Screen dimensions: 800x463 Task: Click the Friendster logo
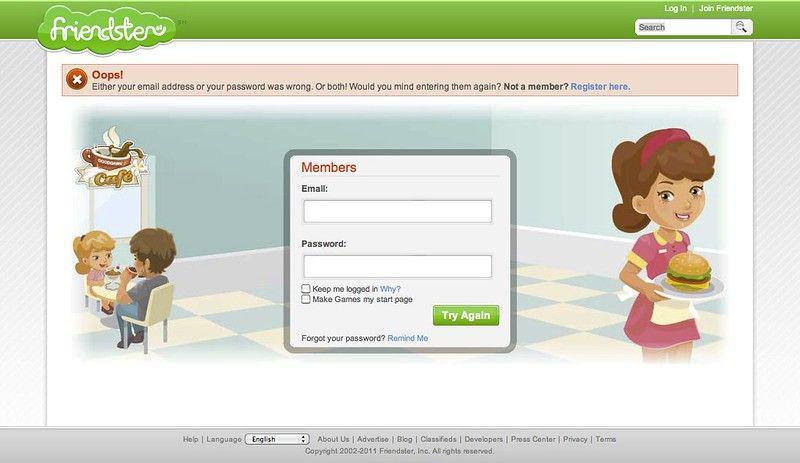(107, 29)
